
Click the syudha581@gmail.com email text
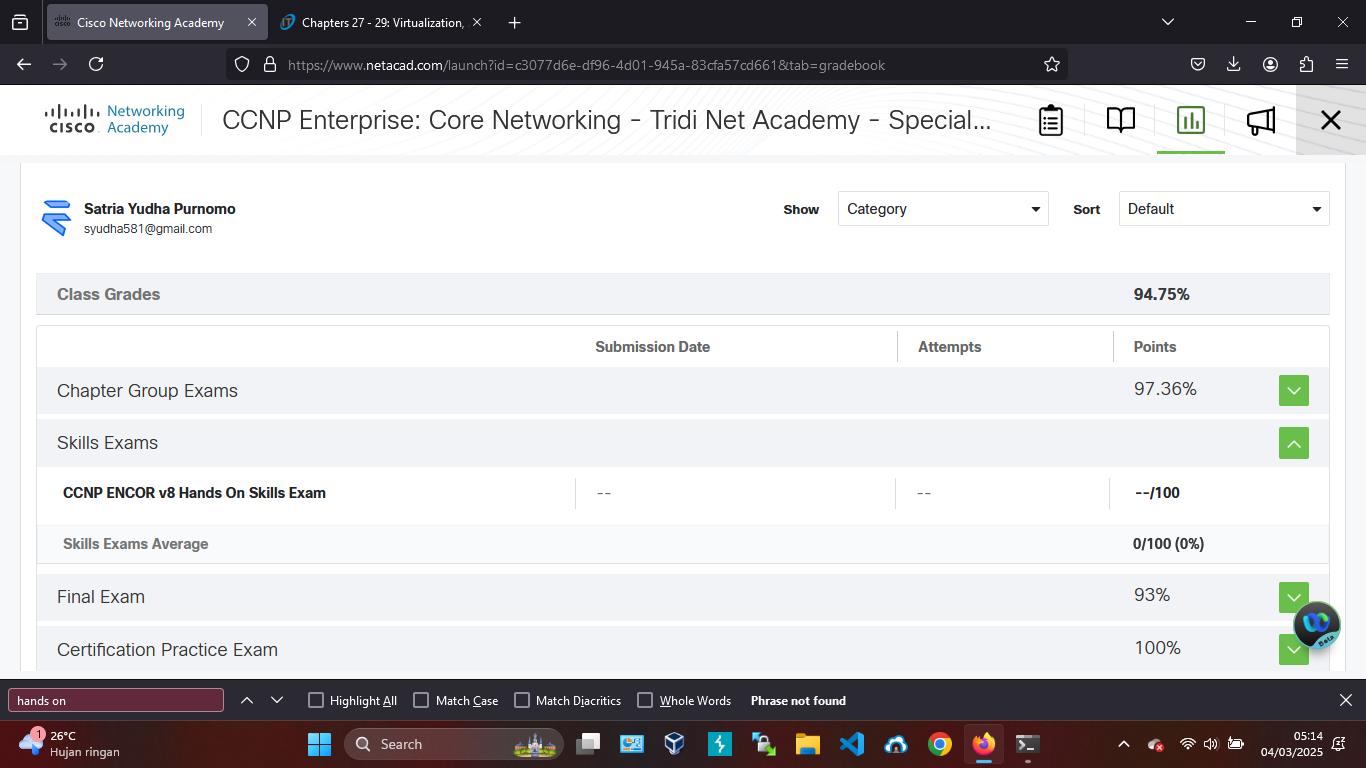point(148,229)
